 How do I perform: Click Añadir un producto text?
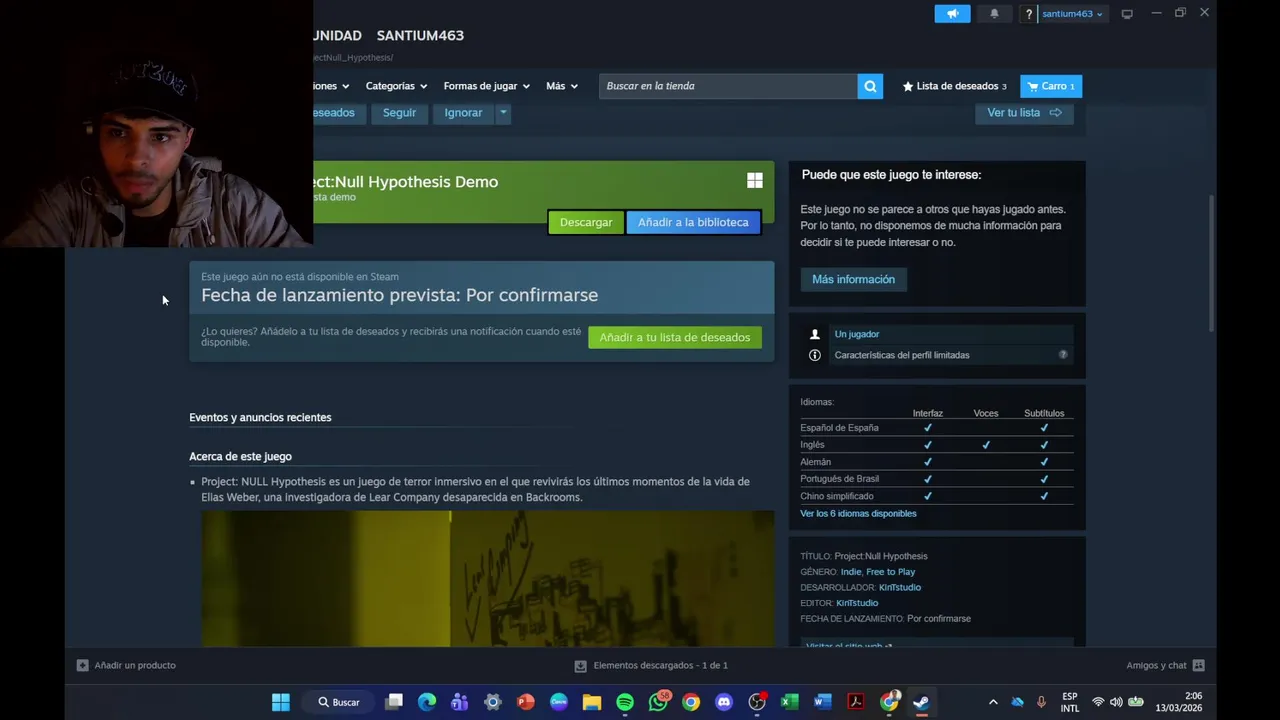(x=135, y=665)
